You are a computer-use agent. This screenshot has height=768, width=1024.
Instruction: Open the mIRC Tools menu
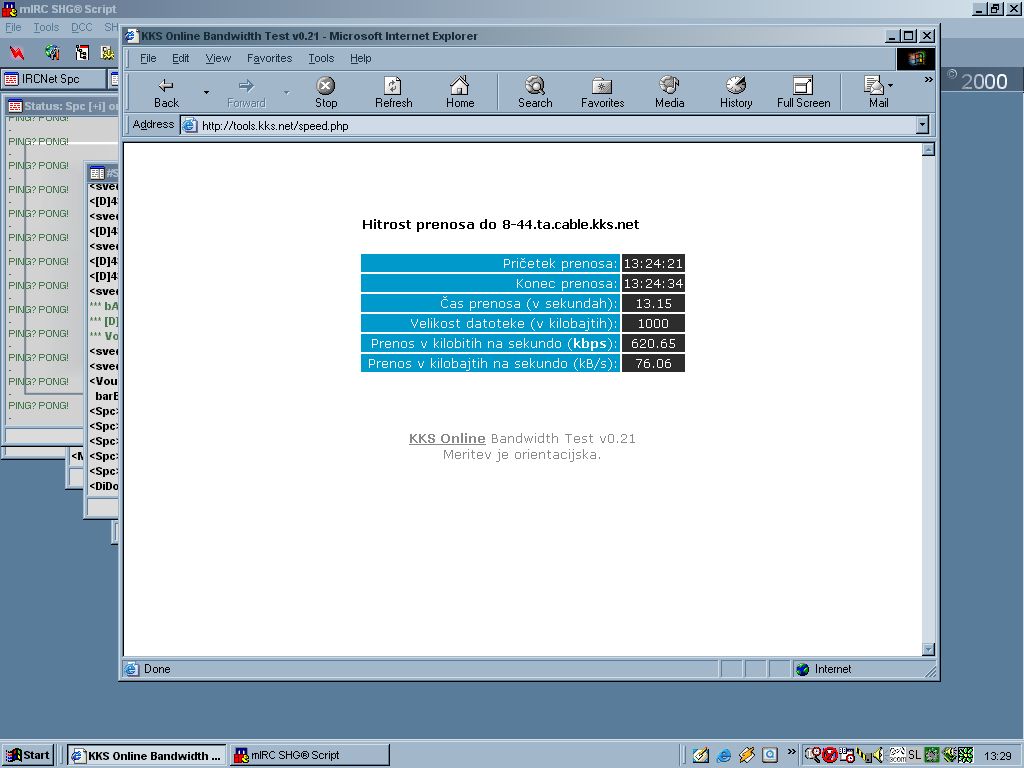[46, 27]
